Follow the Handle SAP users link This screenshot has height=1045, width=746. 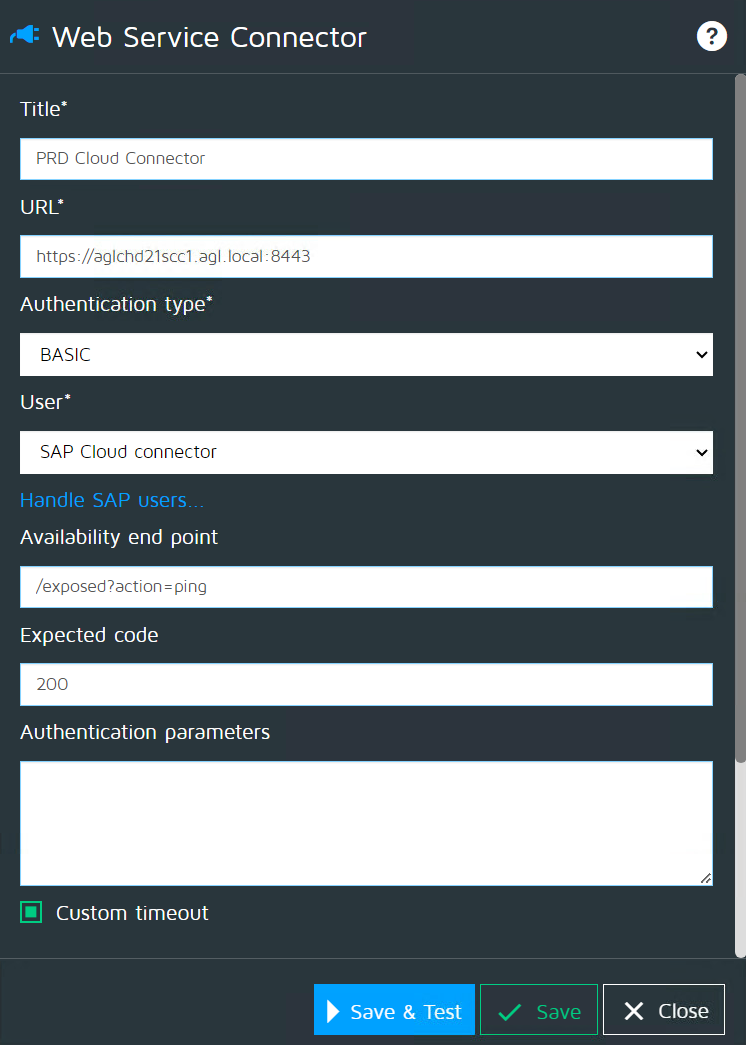(x=112, y=500)
